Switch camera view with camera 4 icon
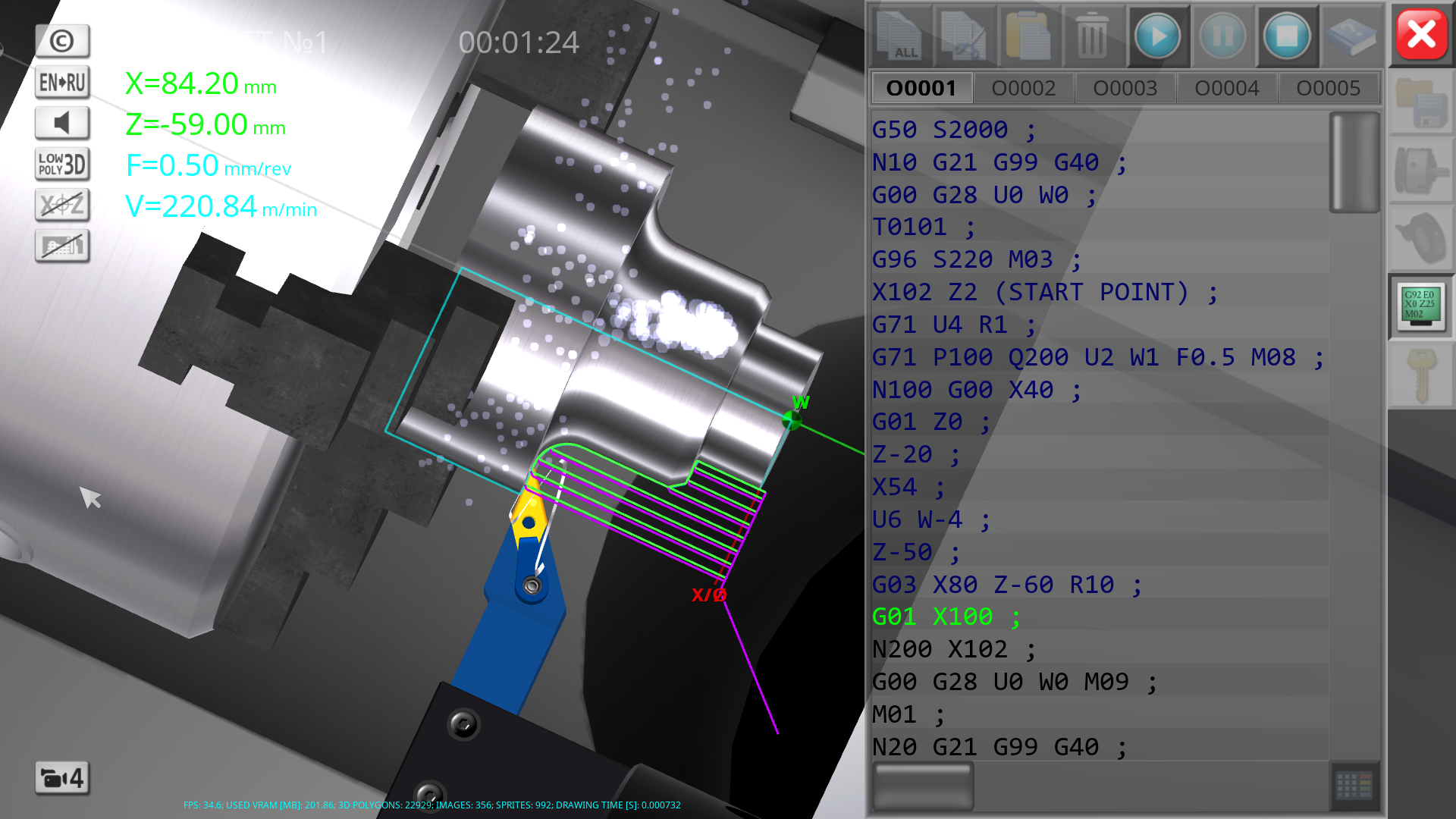 [x=62, y=778]
